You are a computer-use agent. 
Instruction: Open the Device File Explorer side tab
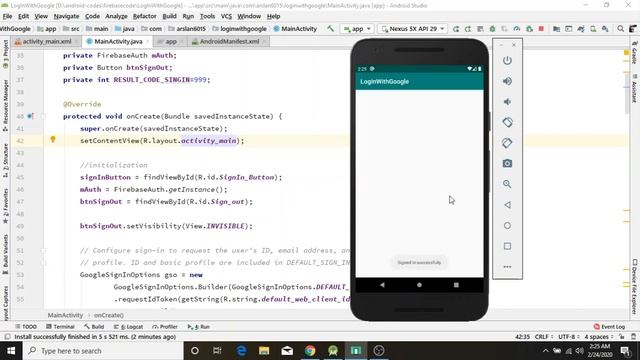(x=635, y=286)
